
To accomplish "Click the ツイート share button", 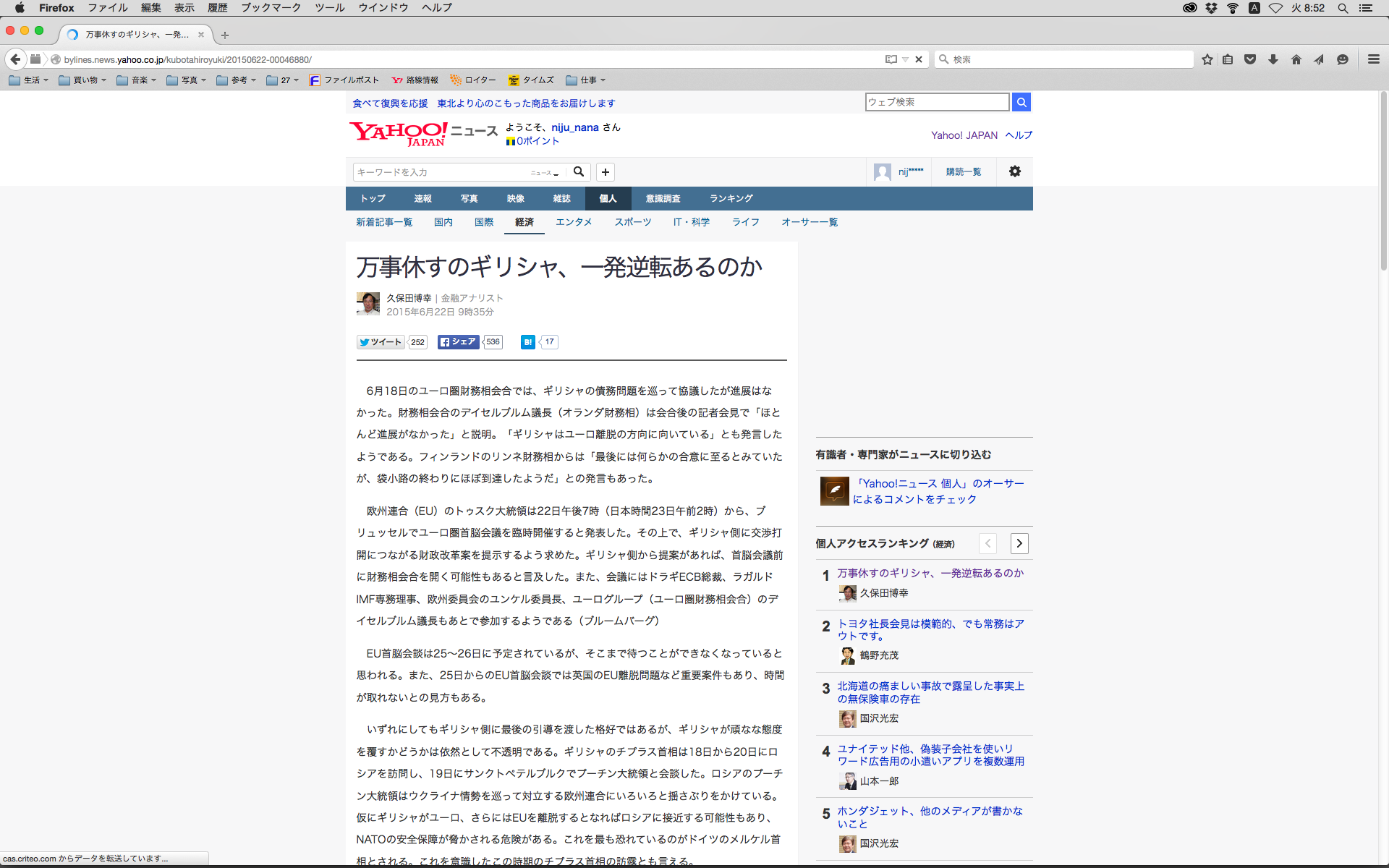I will point(381,342).
